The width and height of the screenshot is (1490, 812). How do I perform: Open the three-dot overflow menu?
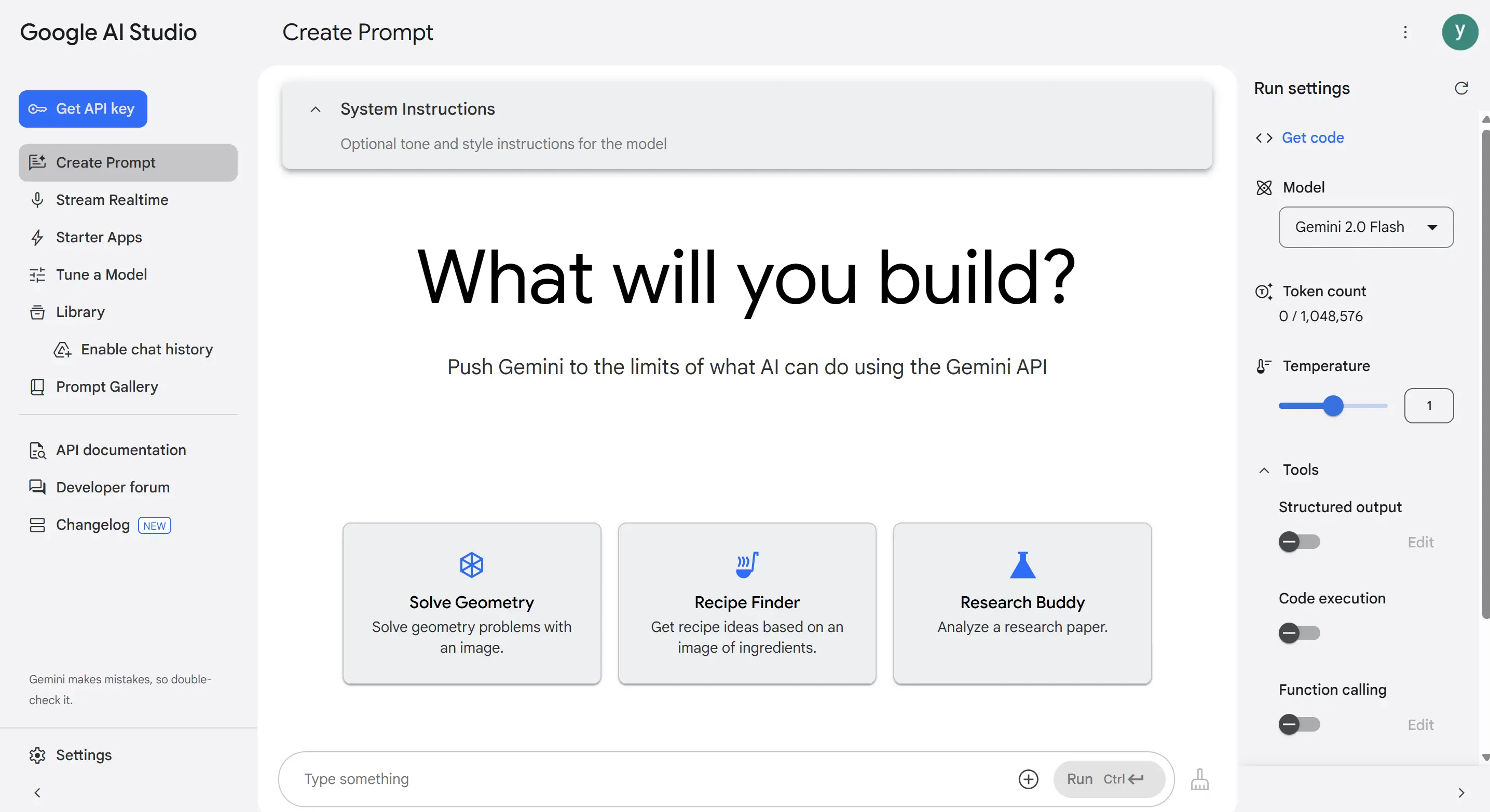point(1405,32)
